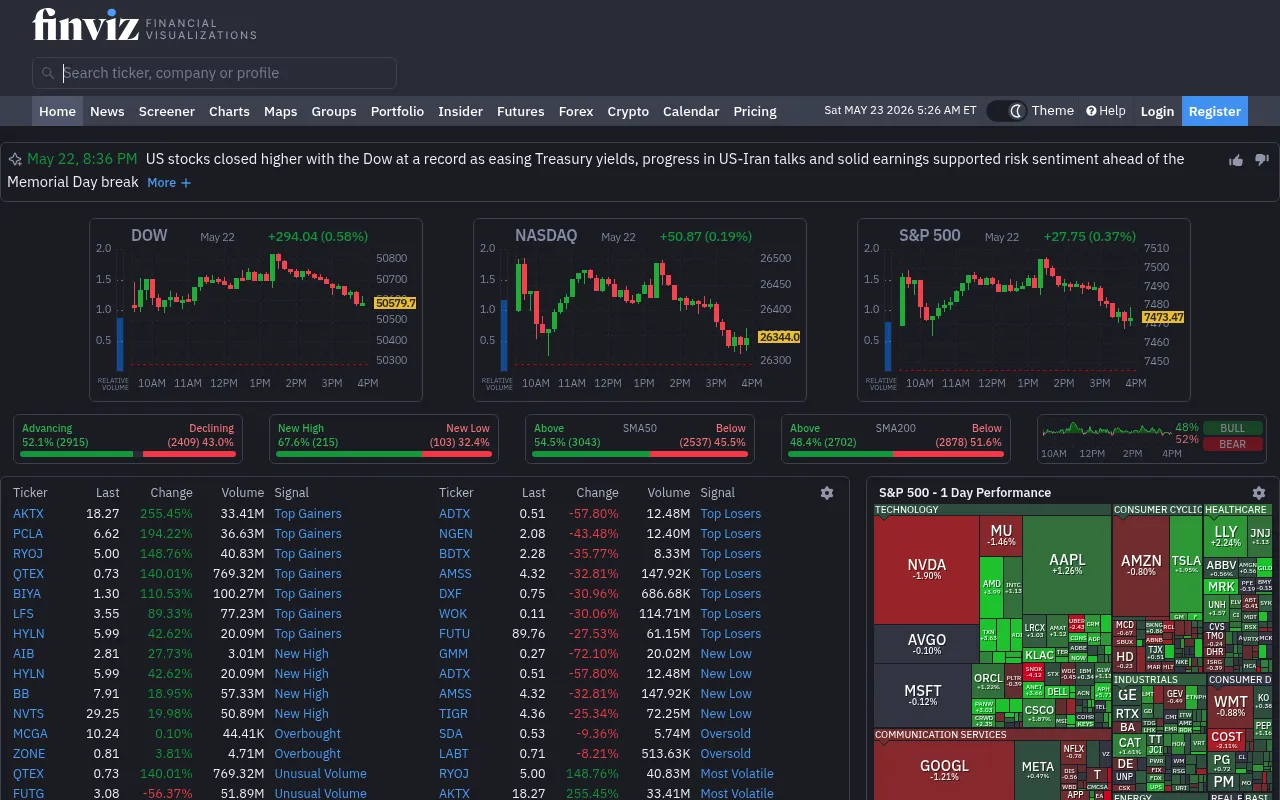Screen dimensions: 1280x800
Task: Select the MSFT tile in heatmap
Action: click(922, 695)
